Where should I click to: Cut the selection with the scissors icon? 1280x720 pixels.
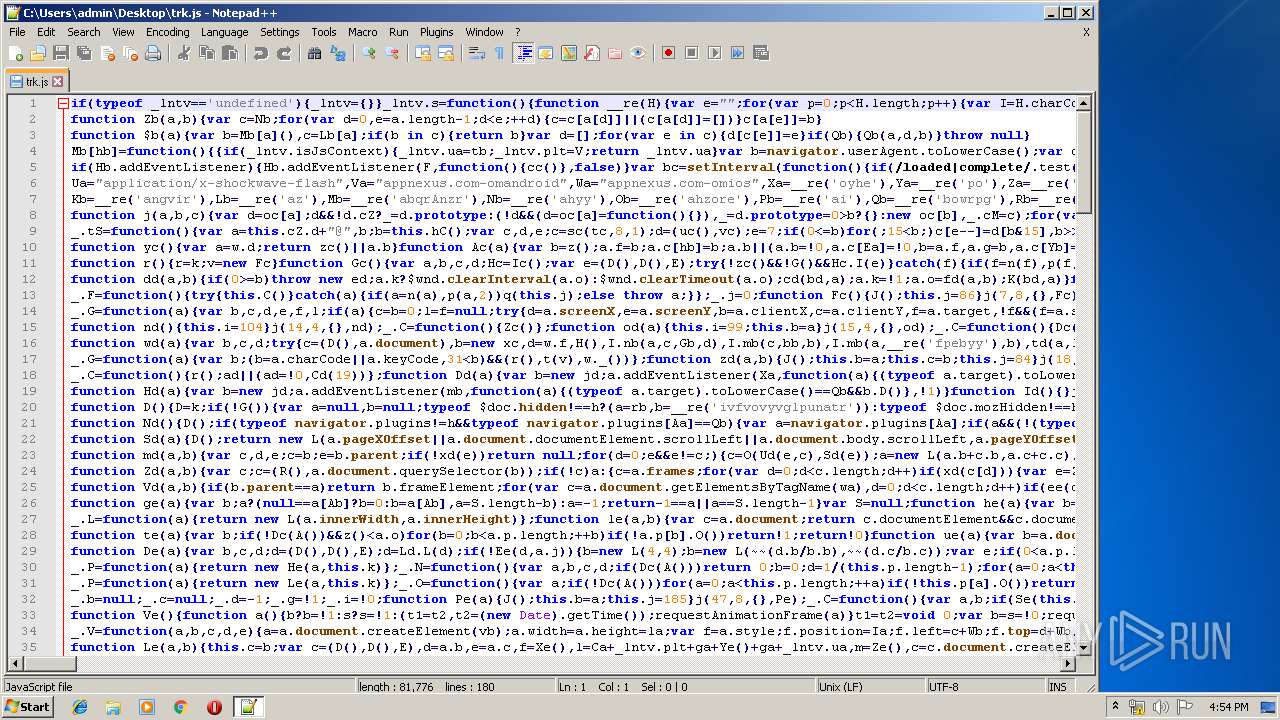coord(184,53)
